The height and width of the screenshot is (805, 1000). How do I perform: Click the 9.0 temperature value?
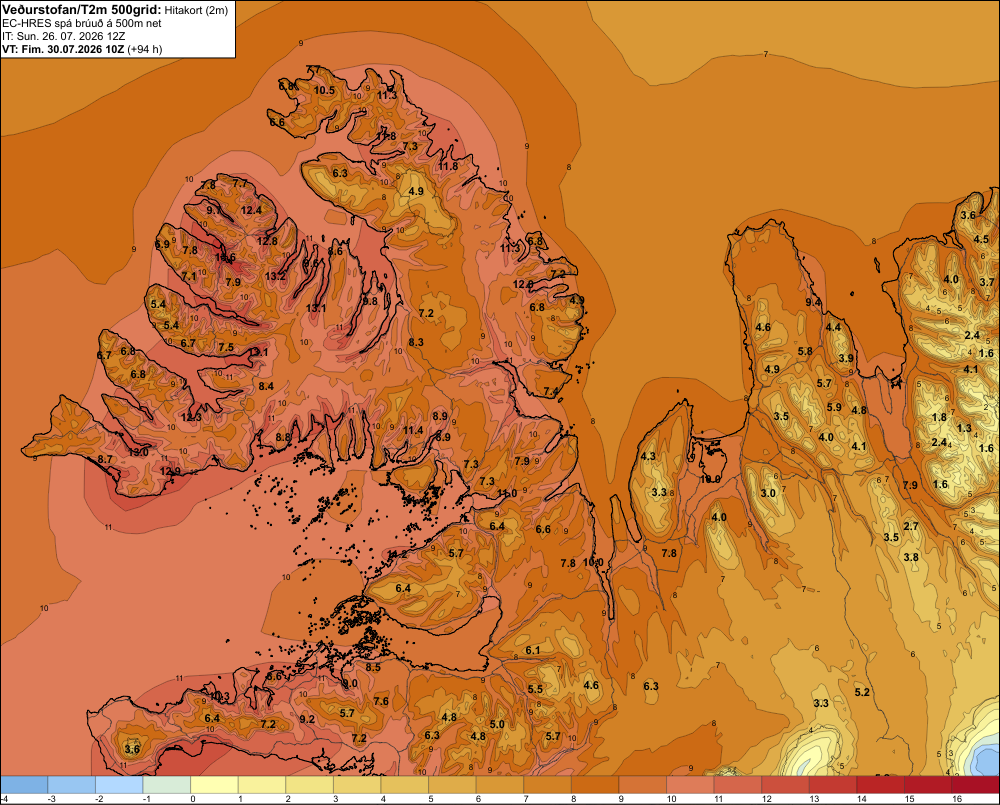point(349,683)
